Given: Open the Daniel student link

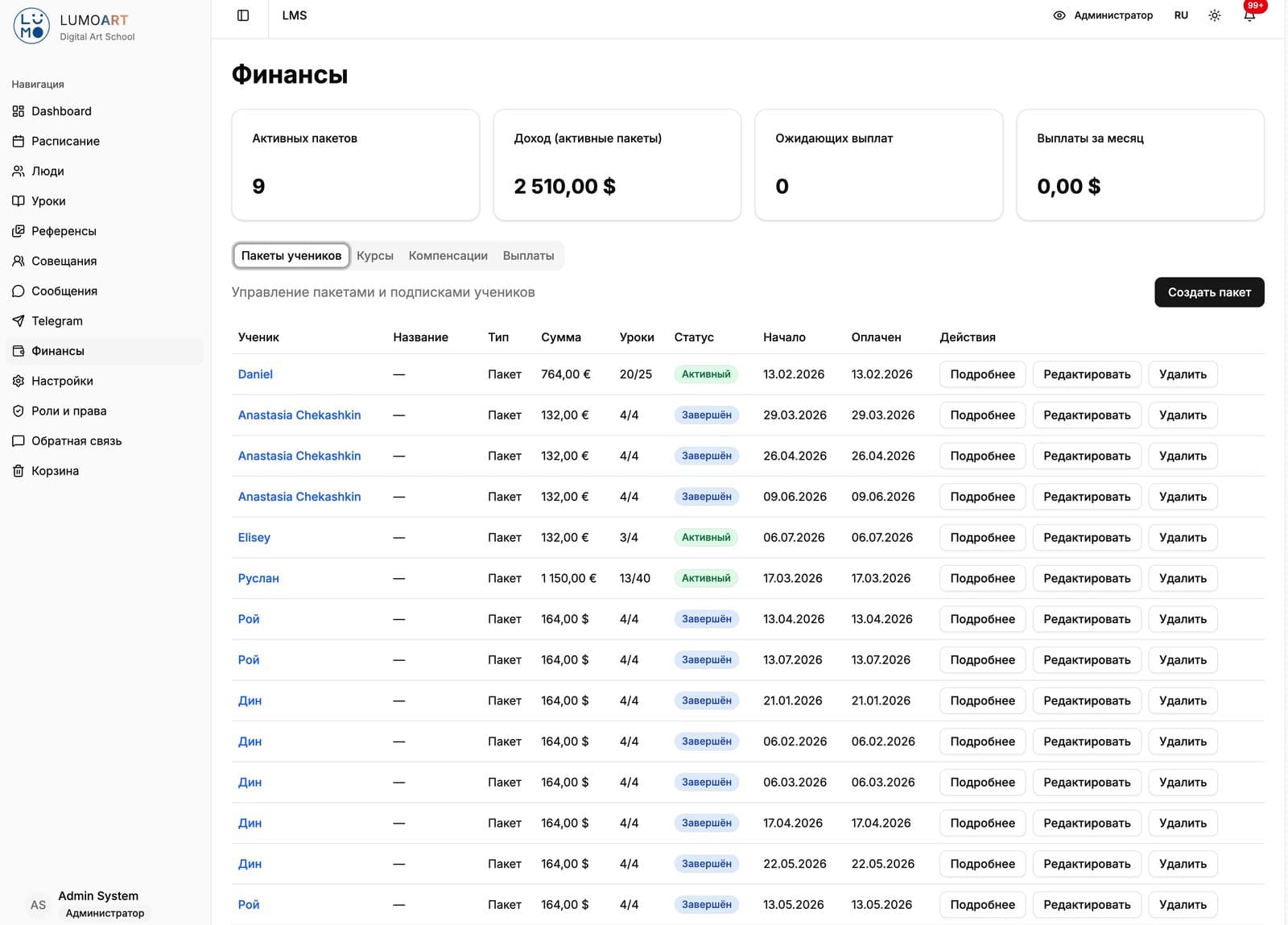Looking at the screenshot, I should [x=255, y=374].
